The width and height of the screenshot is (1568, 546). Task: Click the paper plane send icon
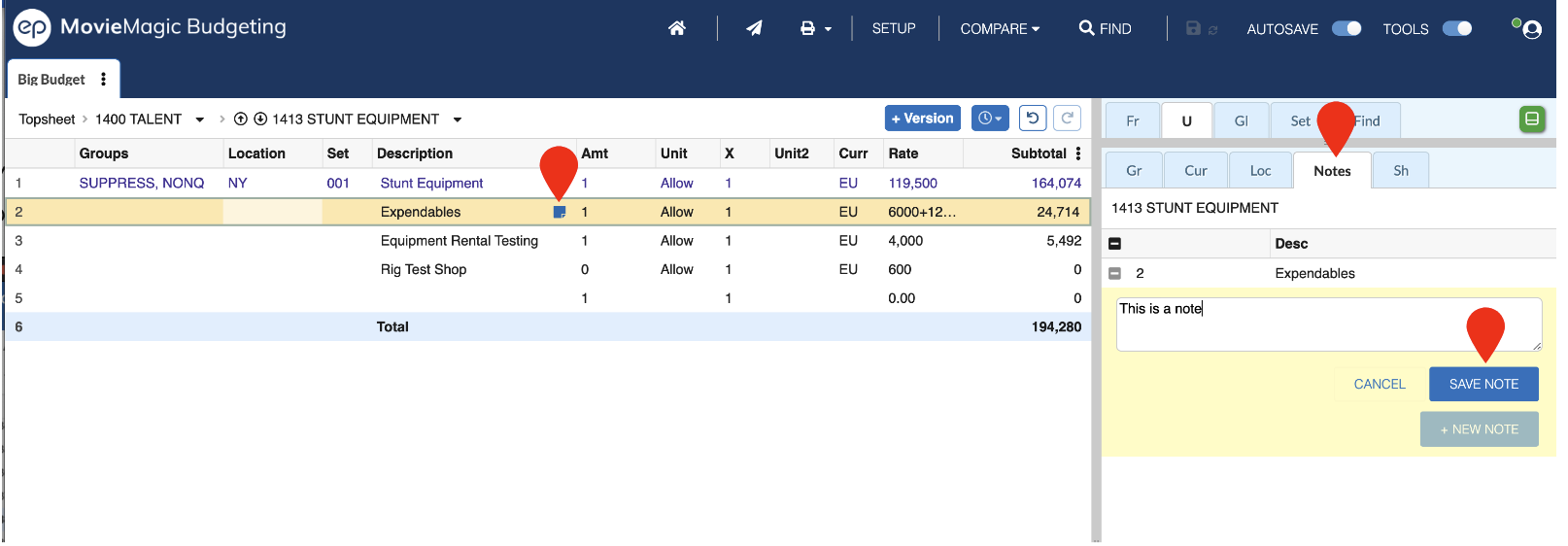[x=754, y=28]
